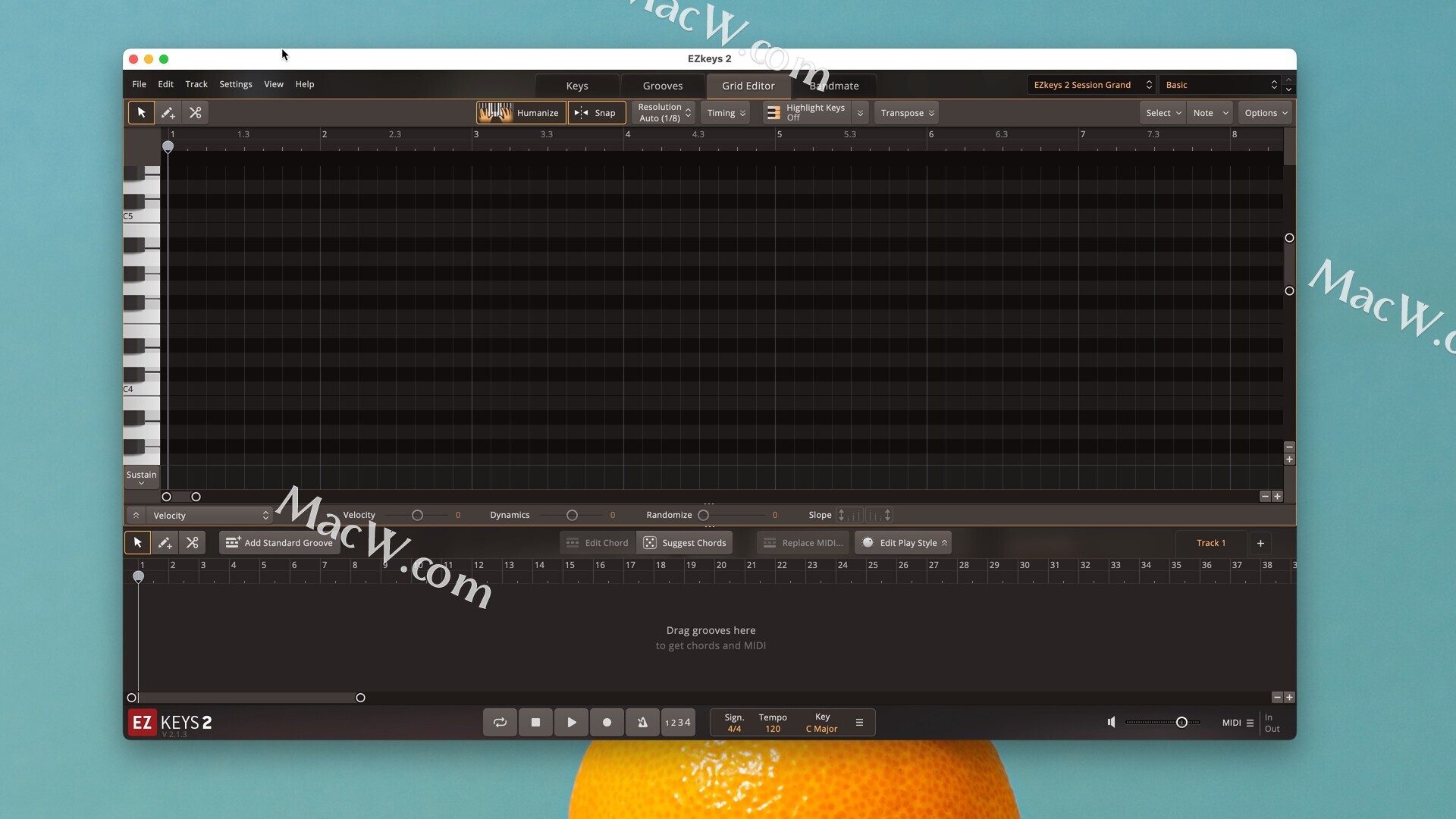
Task: Open the Edit Play Style menu
Action: (x=903, y=543)
